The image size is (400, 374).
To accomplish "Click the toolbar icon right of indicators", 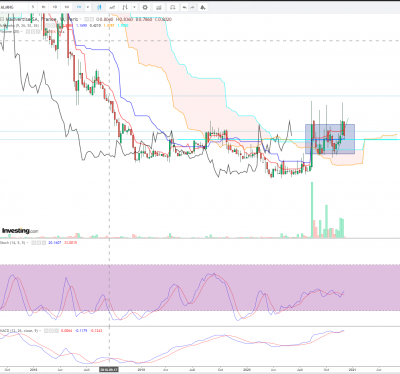I will pos(172,7).
